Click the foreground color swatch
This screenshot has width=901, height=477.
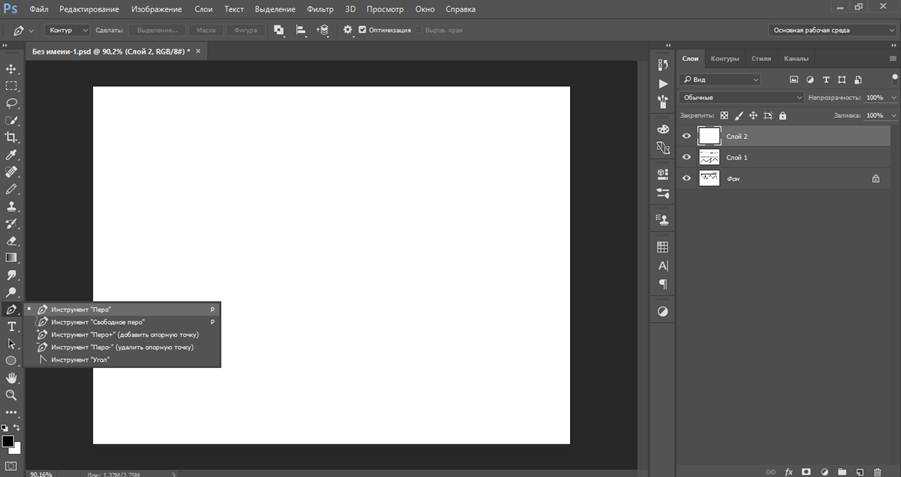click(x=8, y=441)
